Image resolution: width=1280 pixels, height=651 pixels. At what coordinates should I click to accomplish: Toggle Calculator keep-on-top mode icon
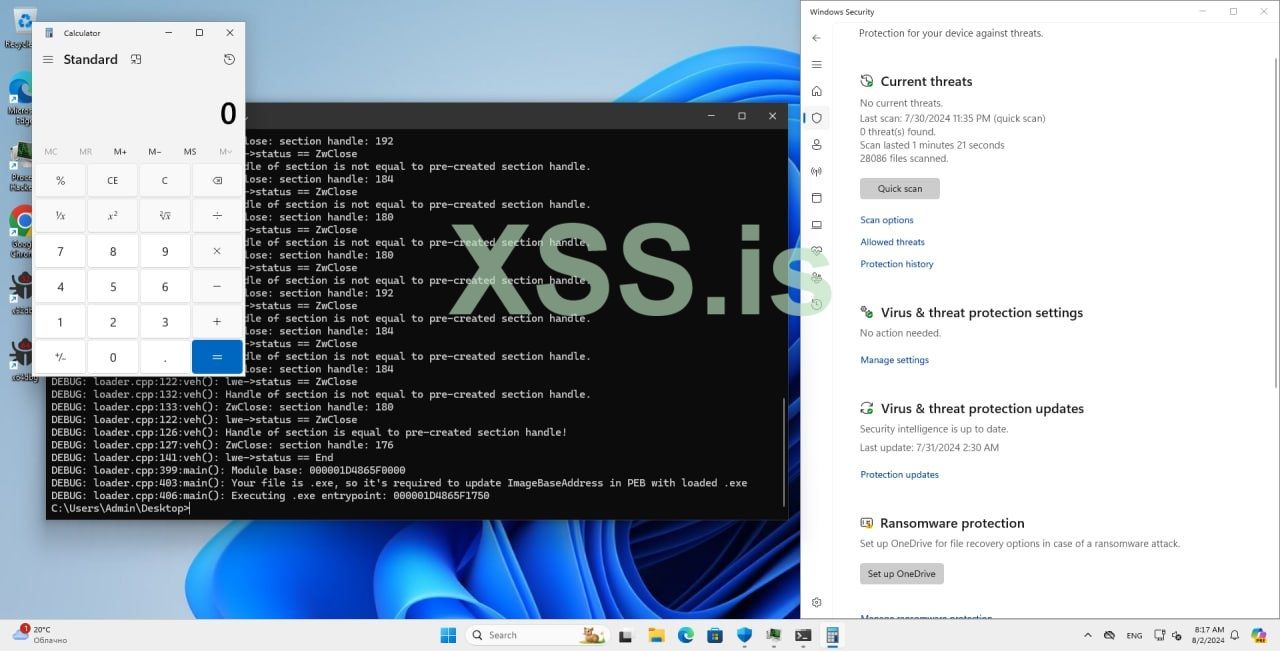pyautogui.click(x=136, y=59)
